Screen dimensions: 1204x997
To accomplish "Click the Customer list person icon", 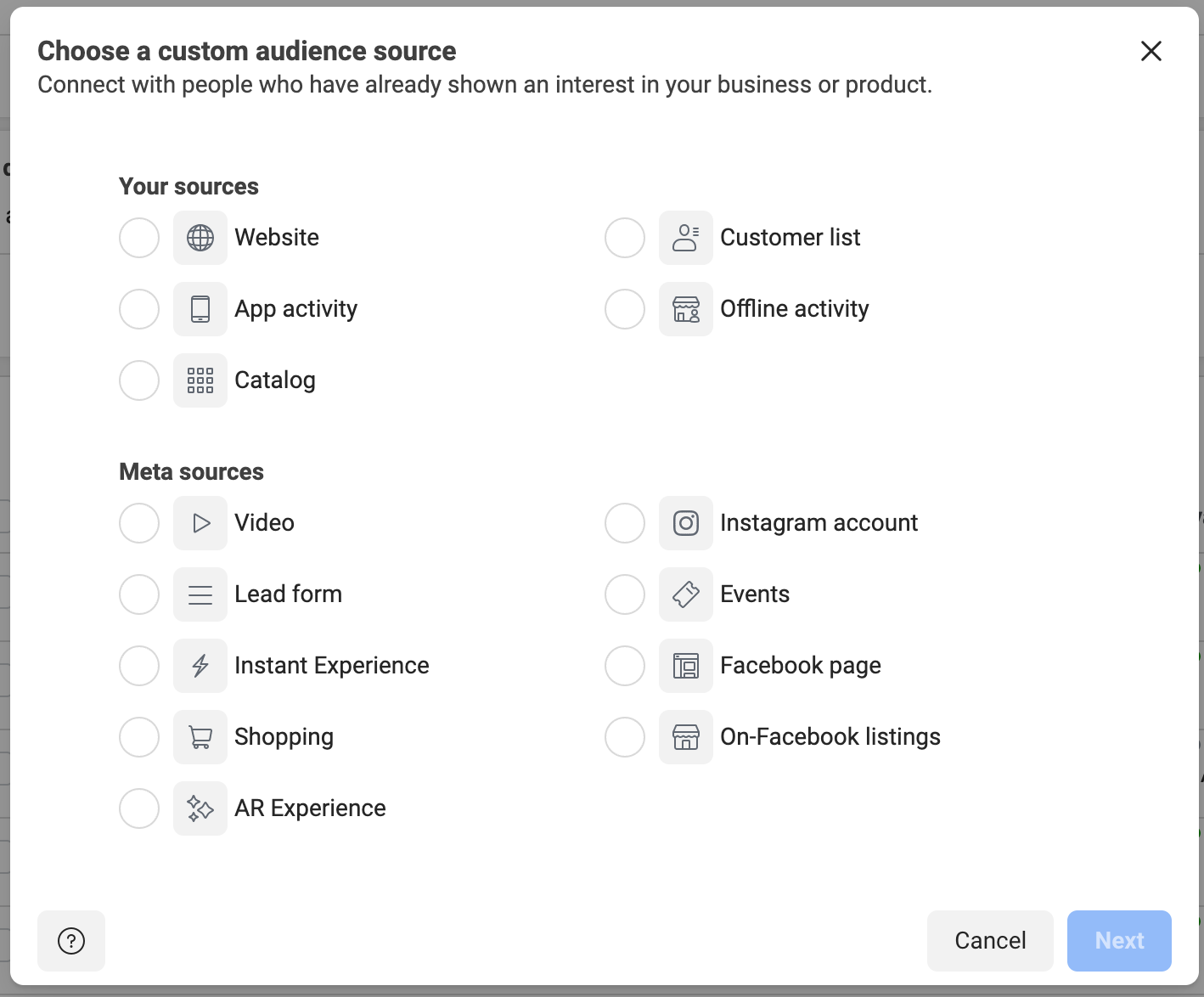I will (x=686, y=238).
